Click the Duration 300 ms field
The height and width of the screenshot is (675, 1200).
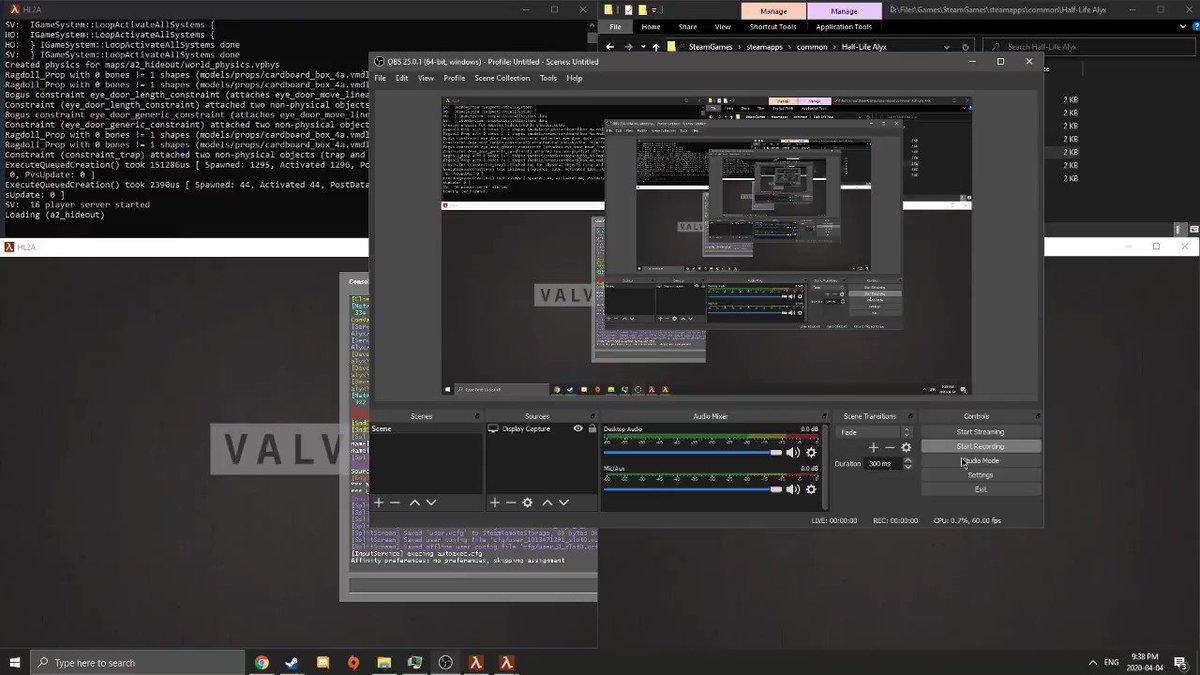click(x=882, y=463)
